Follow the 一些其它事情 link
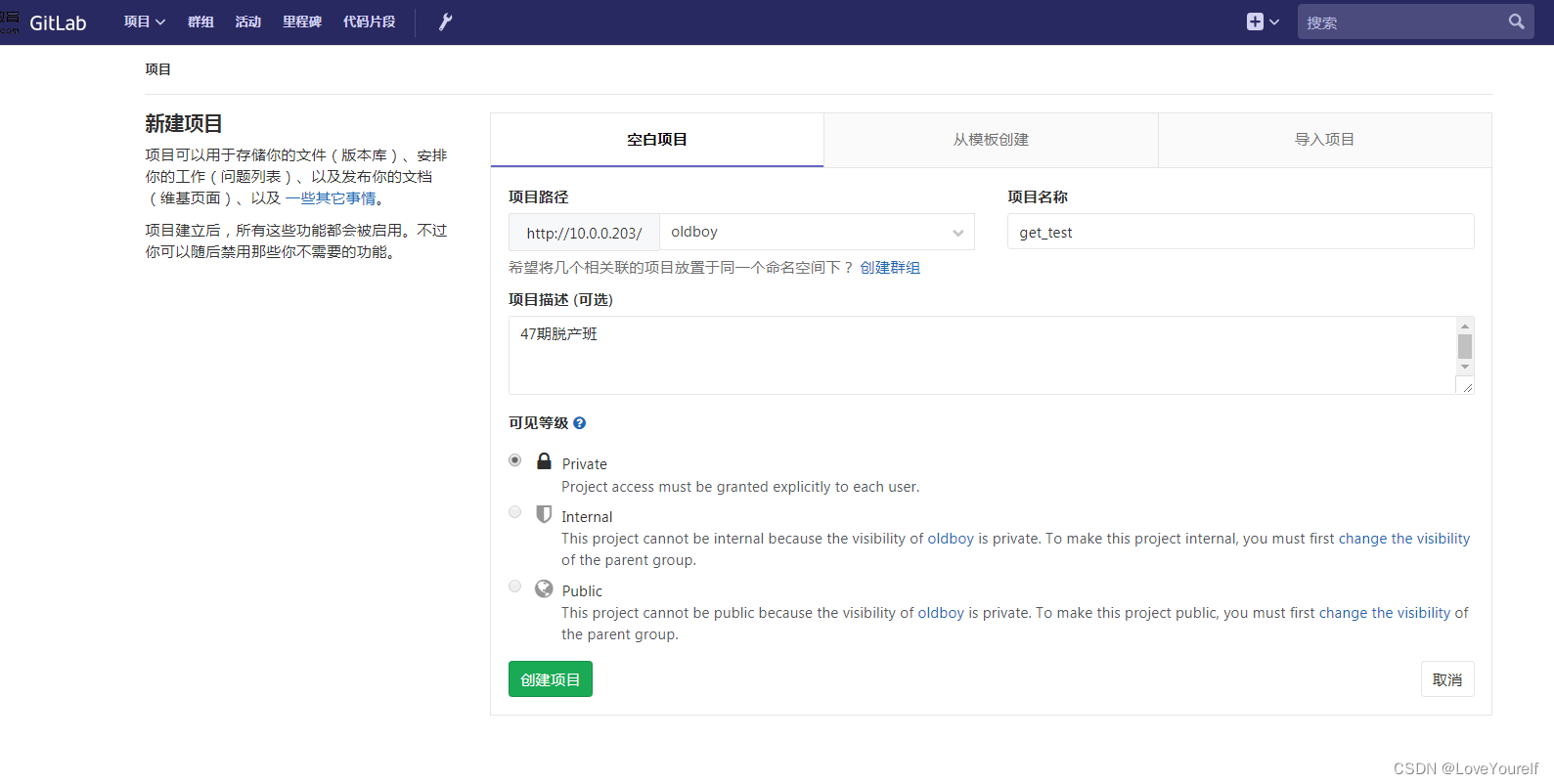This screenshot has width=1554, height=784. (331, 198)
